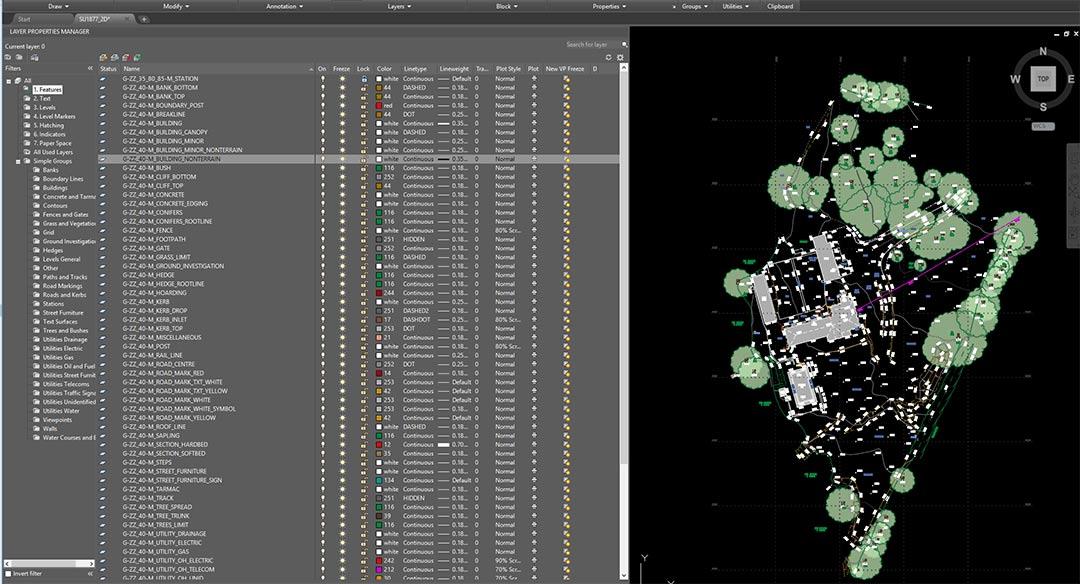Collapse the All filter tree node
The image size is (1080, 584).
tap(9, 81)
